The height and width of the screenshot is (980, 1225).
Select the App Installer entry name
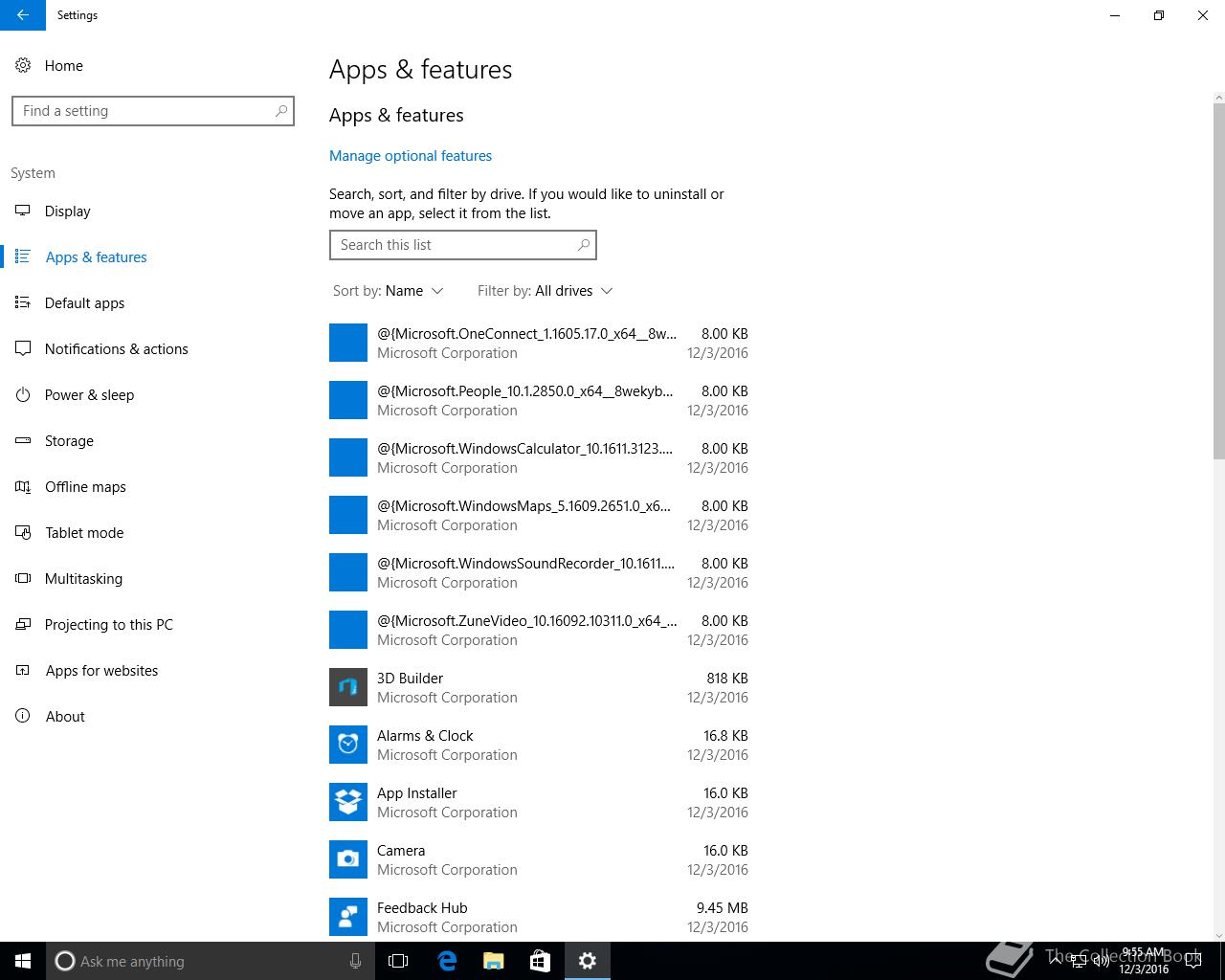(416, 793)
